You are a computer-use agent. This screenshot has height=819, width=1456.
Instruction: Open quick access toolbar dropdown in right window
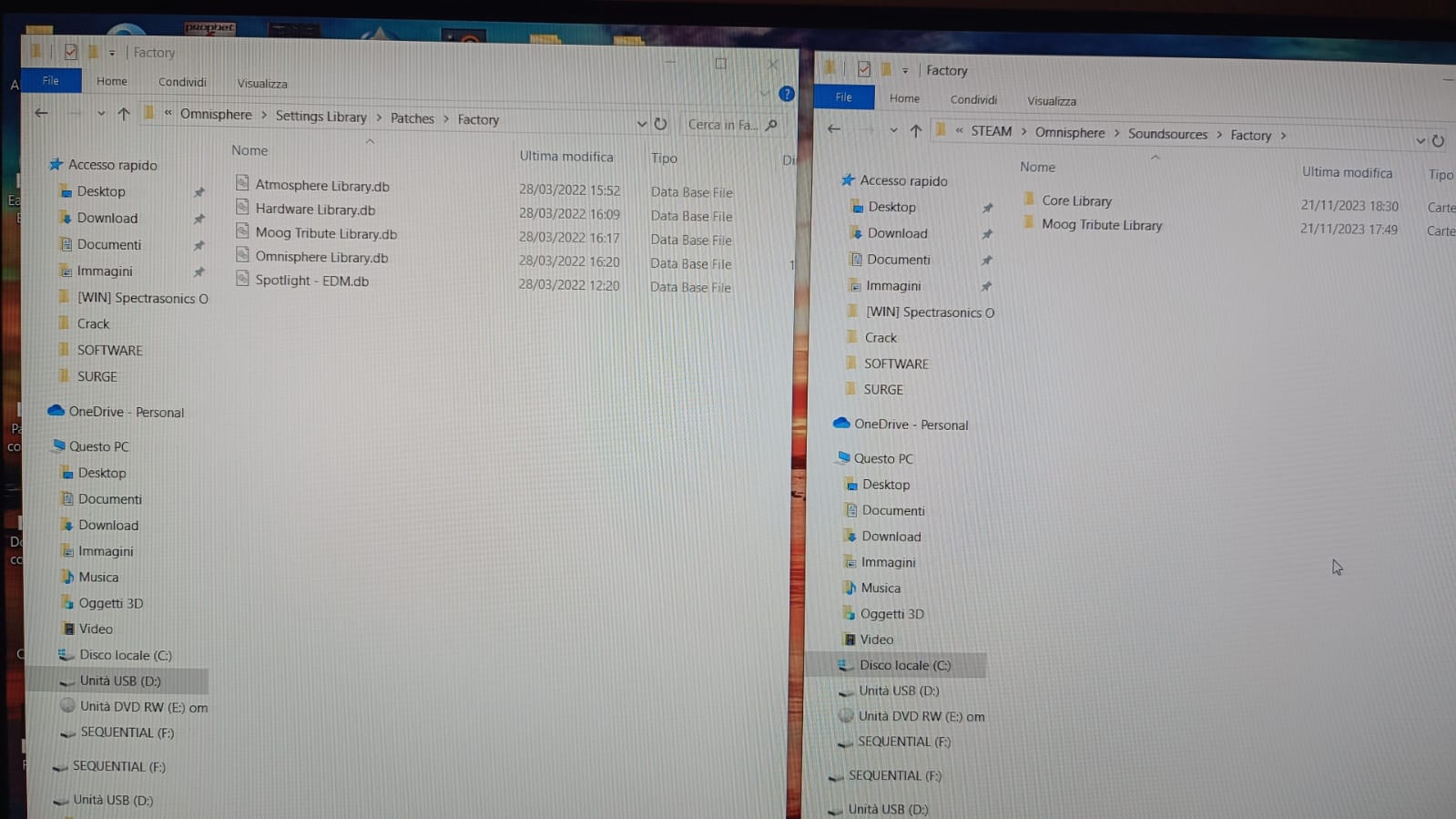click(905, 70)
